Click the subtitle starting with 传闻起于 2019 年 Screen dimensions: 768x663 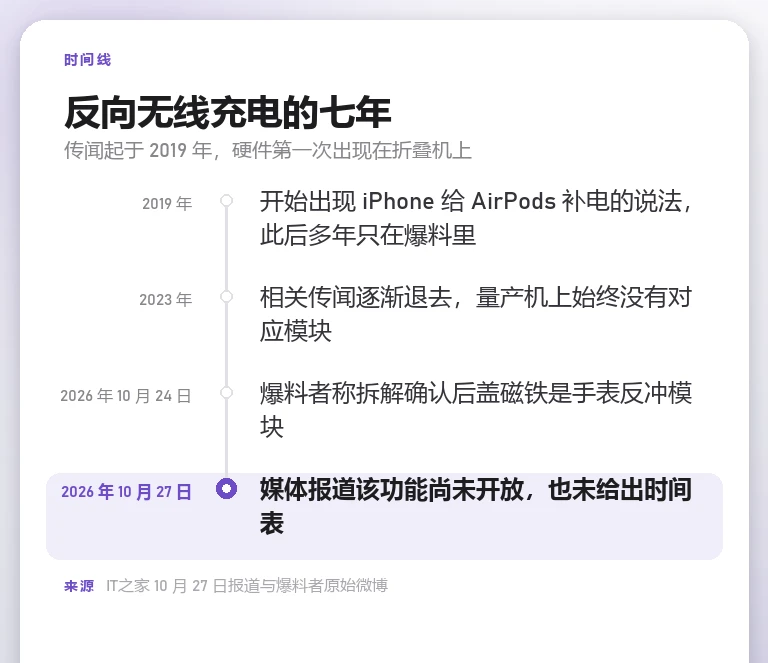point(267,150)
